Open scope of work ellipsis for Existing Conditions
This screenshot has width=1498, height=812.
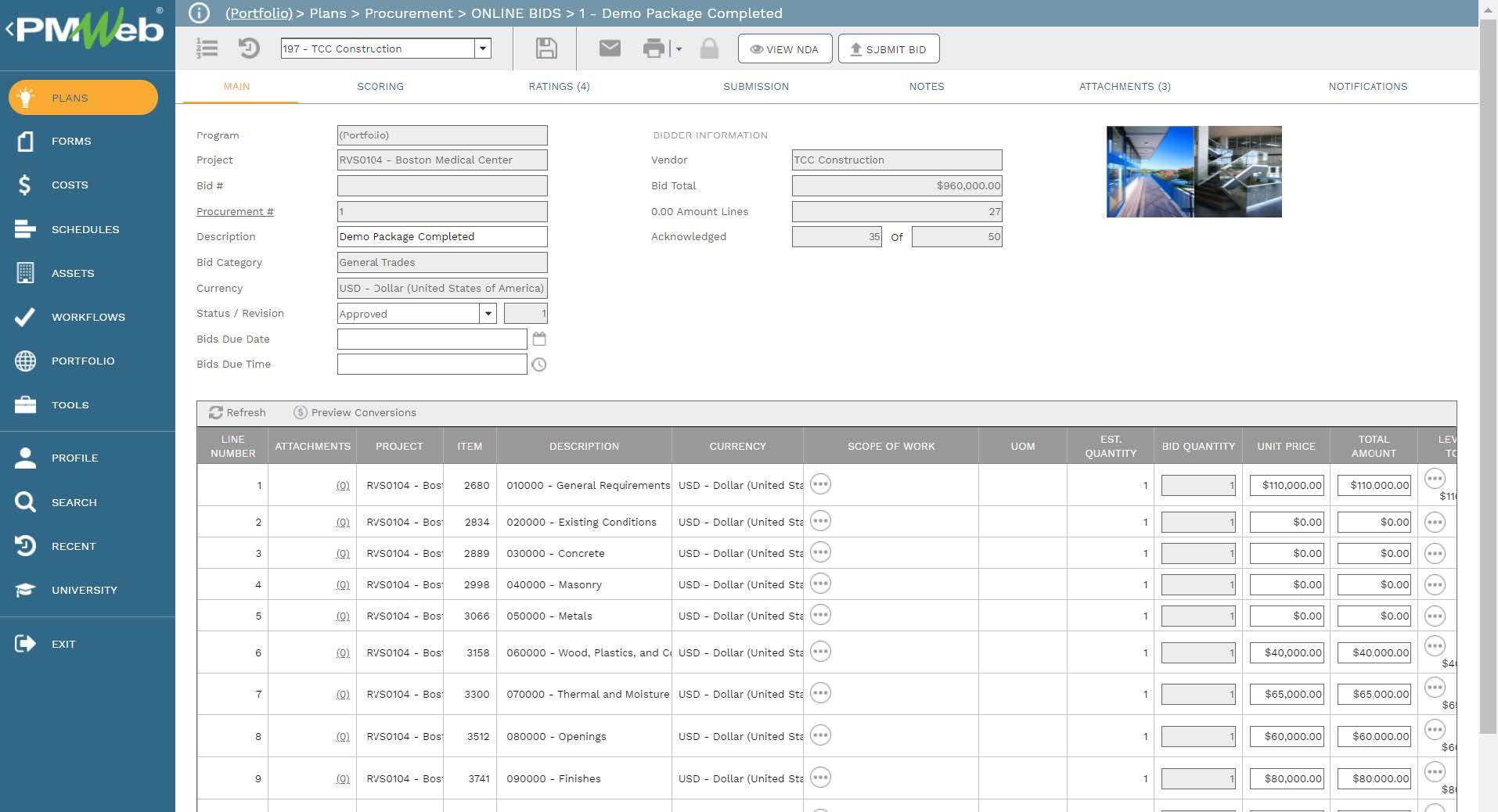point(820,521)
